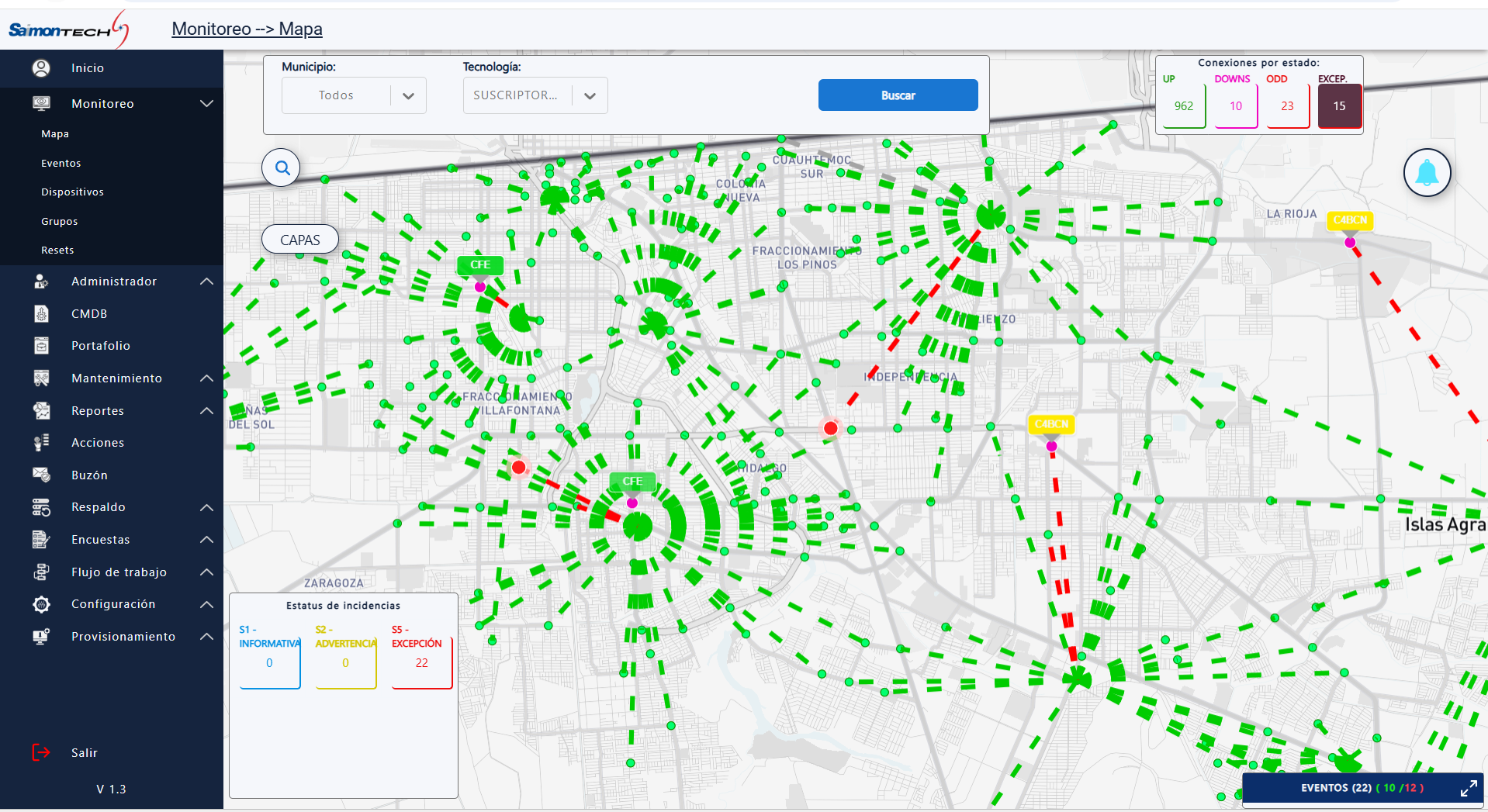Collapse the Monitoreo menu section
The height and width of the screenshot is (812, 1488).
206,104
